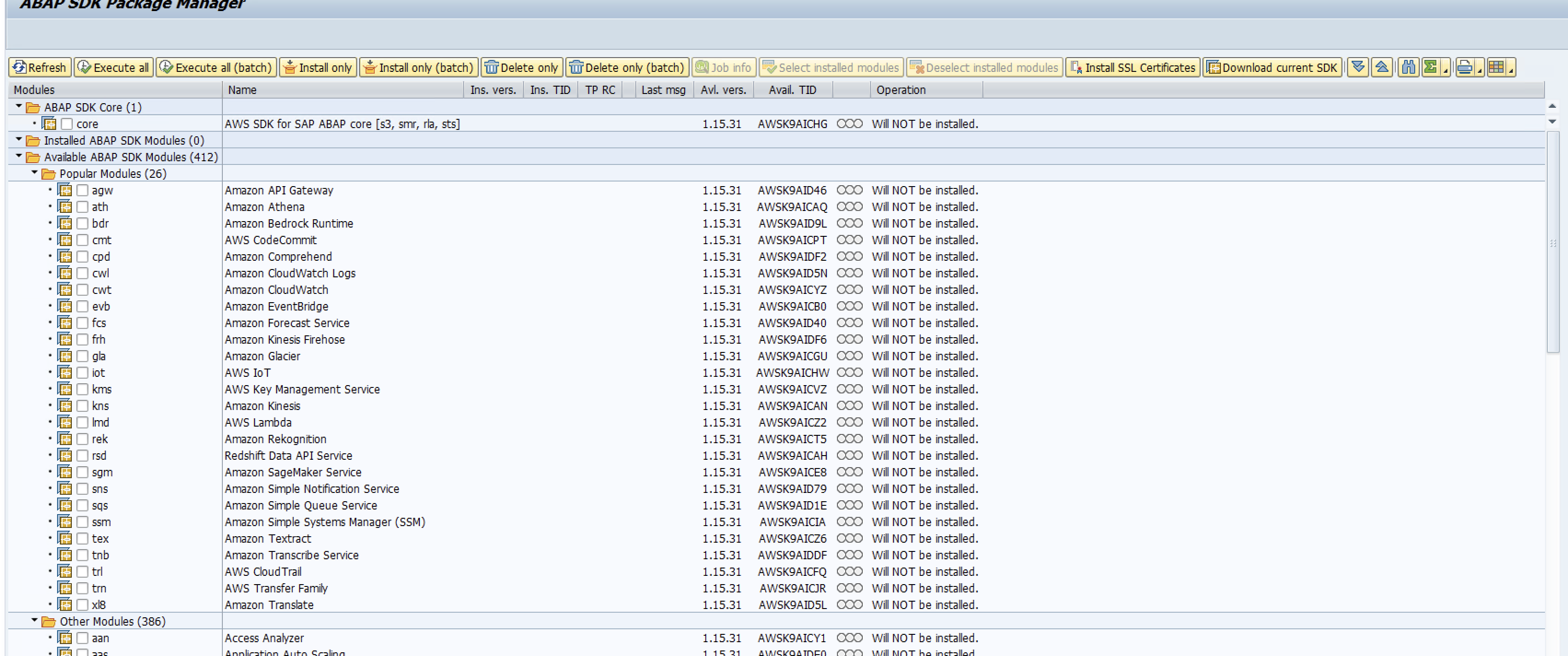This screenshot has width=1568, height=656.
Task: Check the checkbox for the core module
Action: point(67,123)
